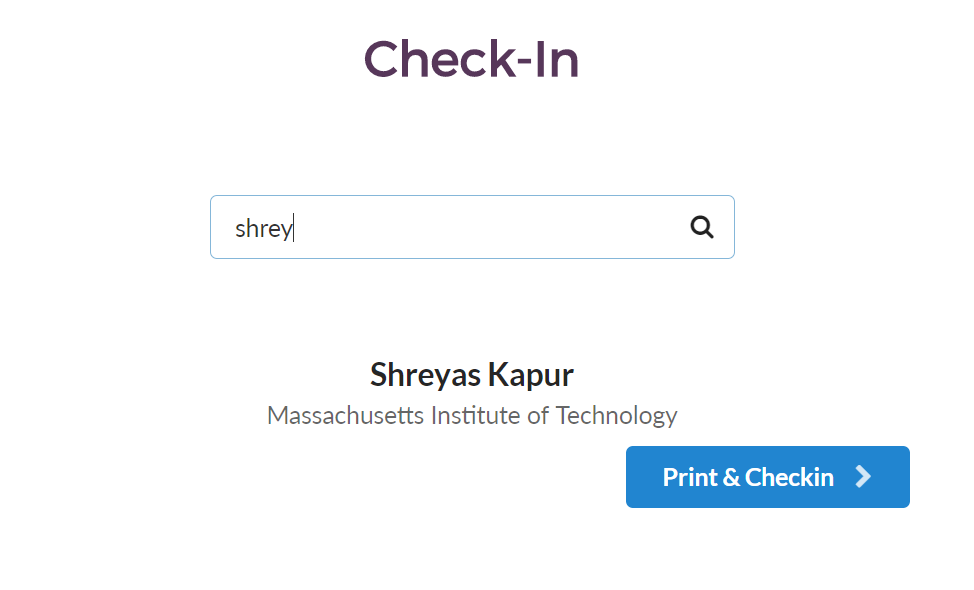Click the word 'shrey' in the search input
The width and height of the screenshot is (974, 590).
tap(263, 229)
